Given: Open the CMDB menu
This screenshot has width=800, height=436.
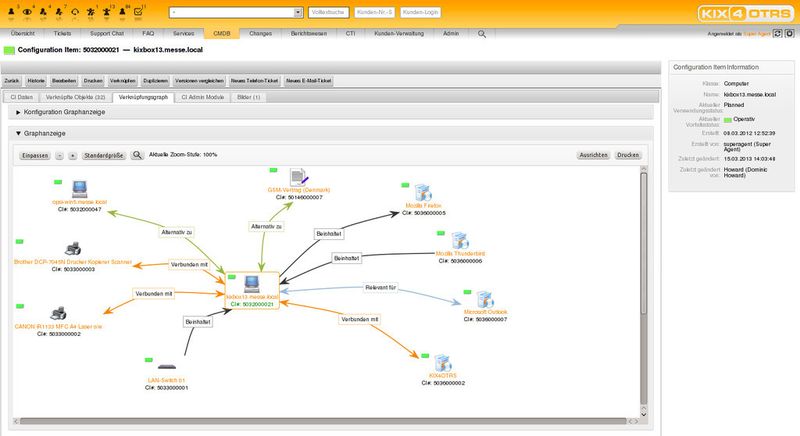Looking at the screenshot, I should point(221,34).
